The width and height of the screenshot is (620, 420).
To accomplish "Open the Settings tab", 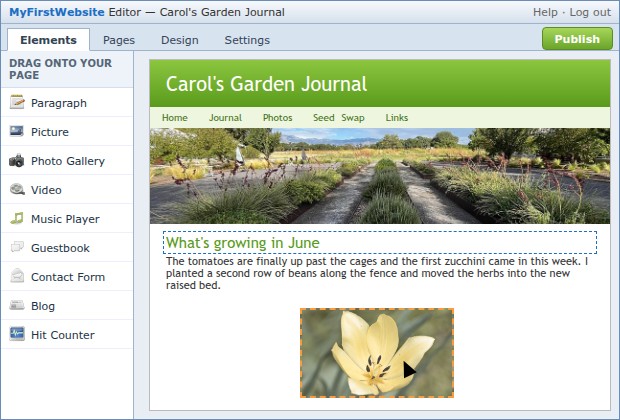I will pyautogui.click(x=247, y=40).
